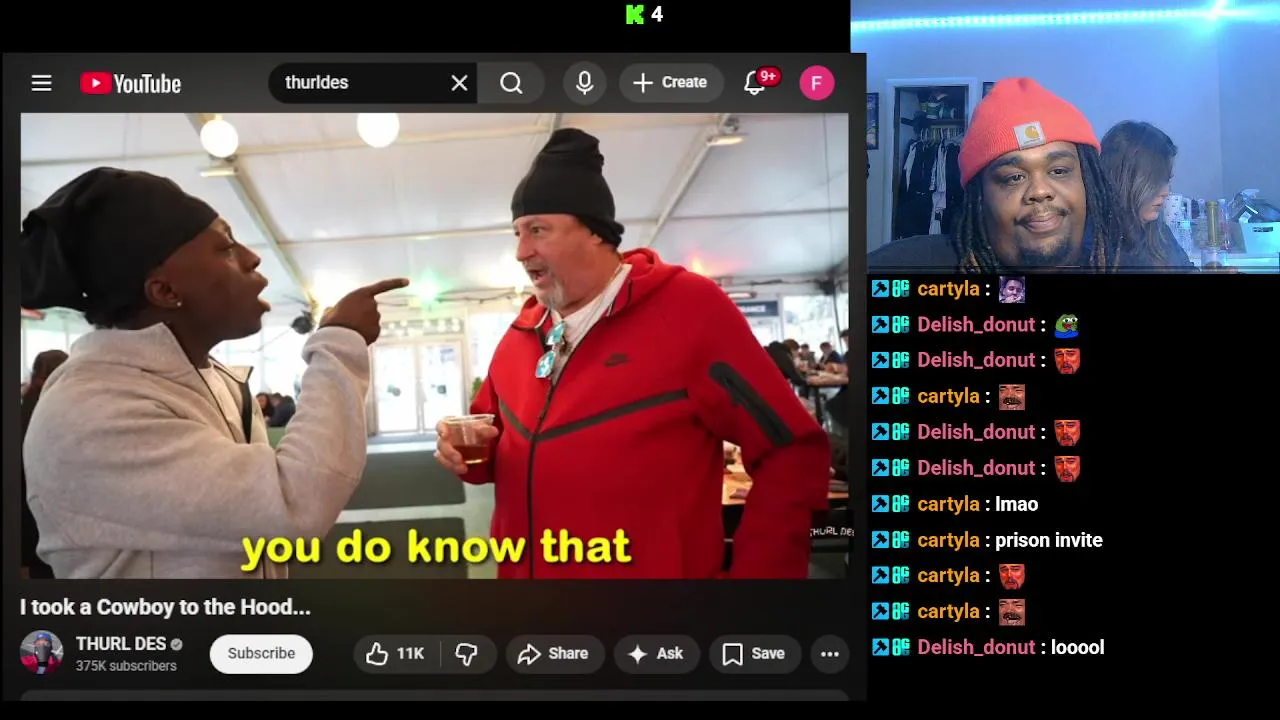Click the chat text looool
Viewport: 1280px width, 720px height.
1078,647
